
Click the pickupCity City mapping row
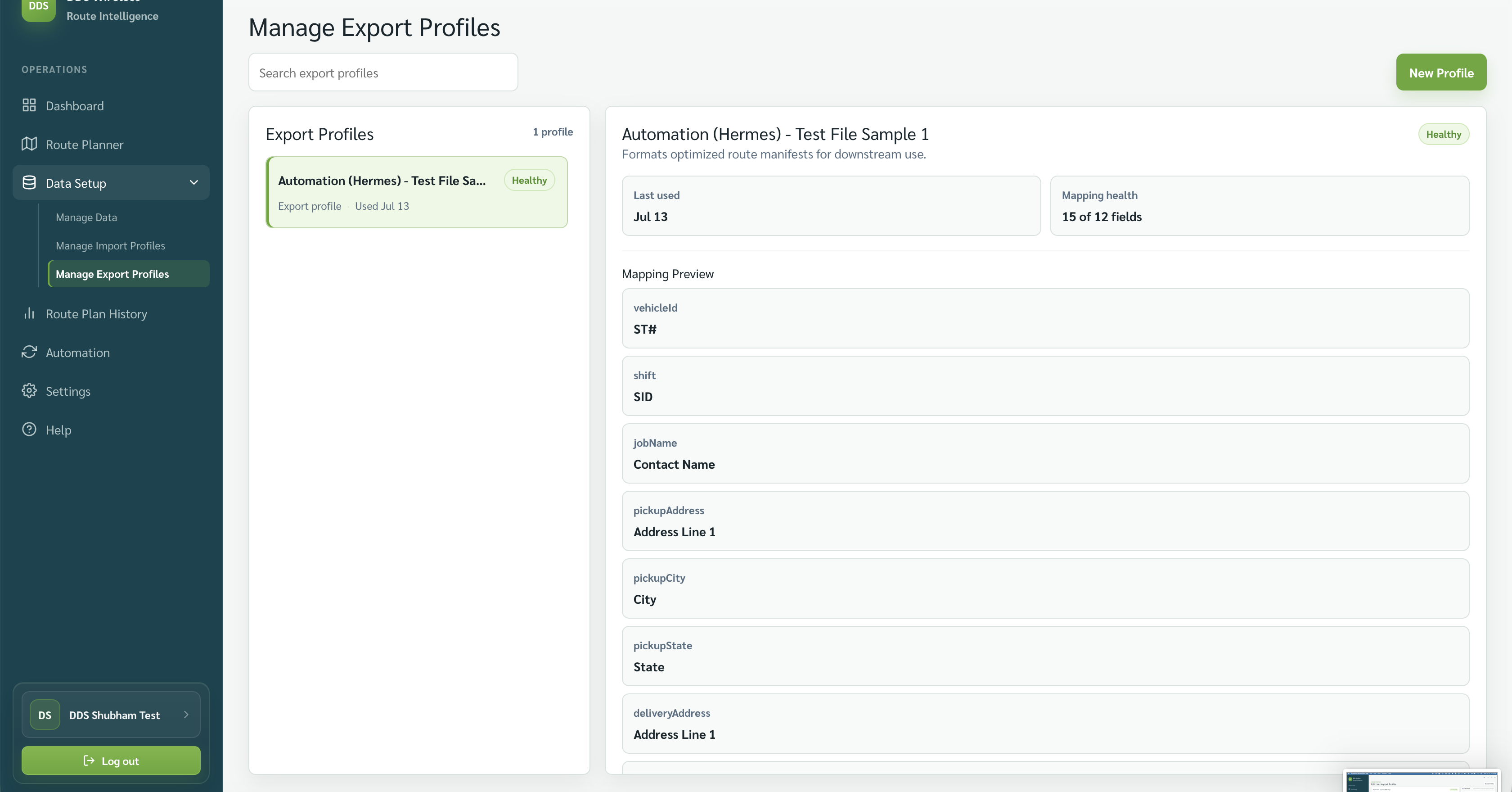tap(1045, 588)
